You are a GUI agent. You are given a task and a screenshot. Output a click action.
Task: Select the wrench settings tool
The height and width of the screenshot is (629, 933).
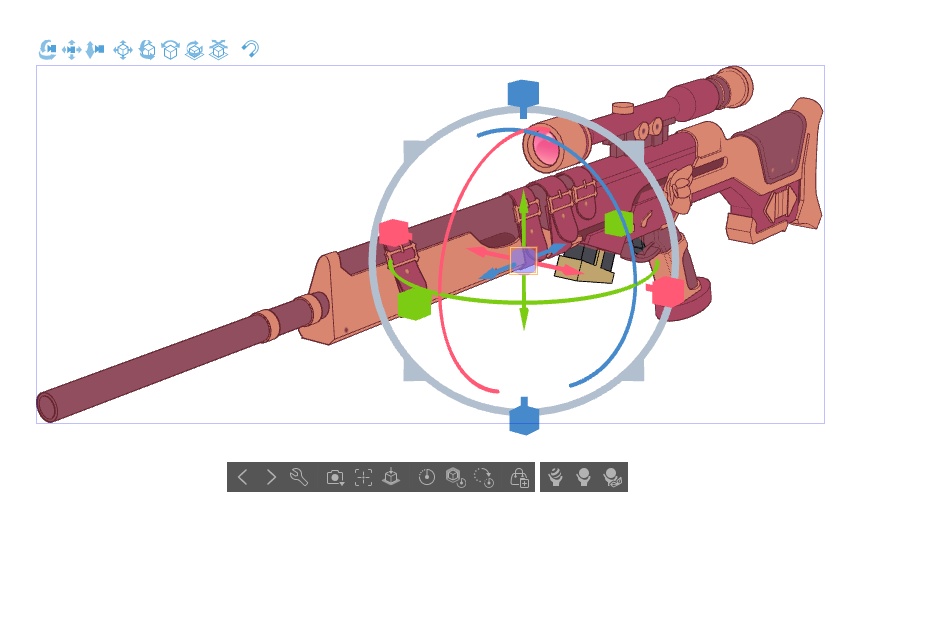click(298, 477)
